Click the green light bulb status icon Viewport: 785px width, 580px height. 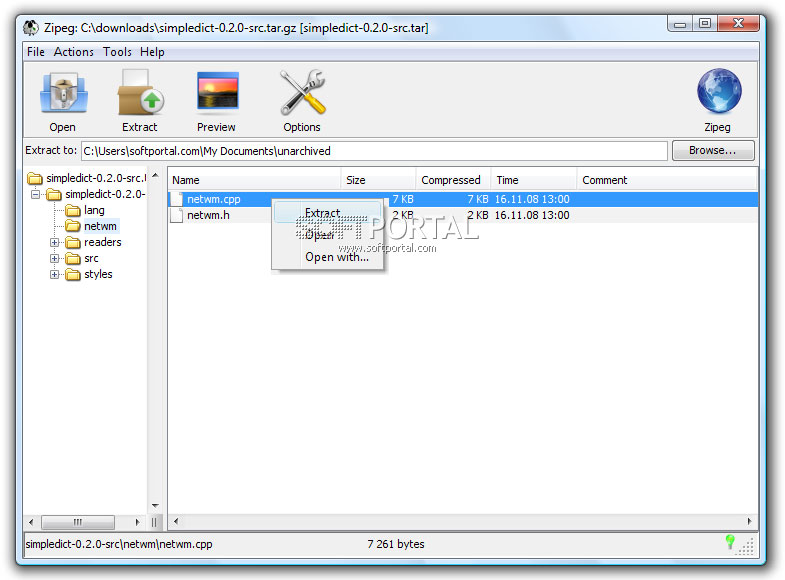pyautogui.click(x=730, y=541)
